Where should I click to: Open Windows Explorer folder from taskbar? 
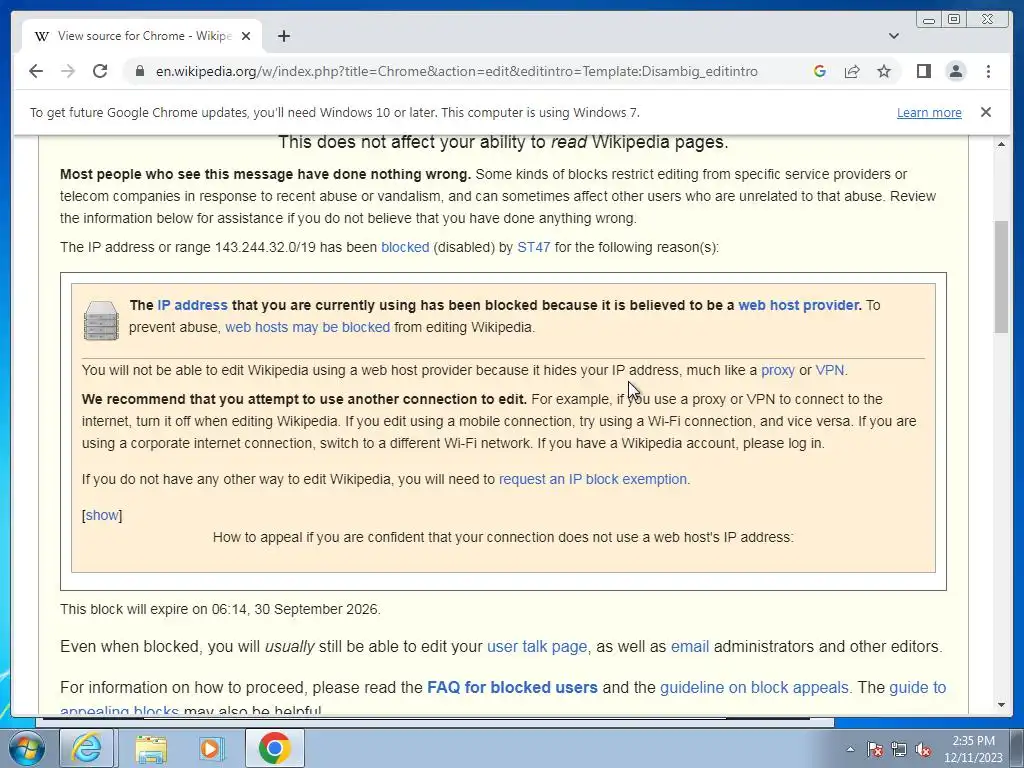point(151,748)
